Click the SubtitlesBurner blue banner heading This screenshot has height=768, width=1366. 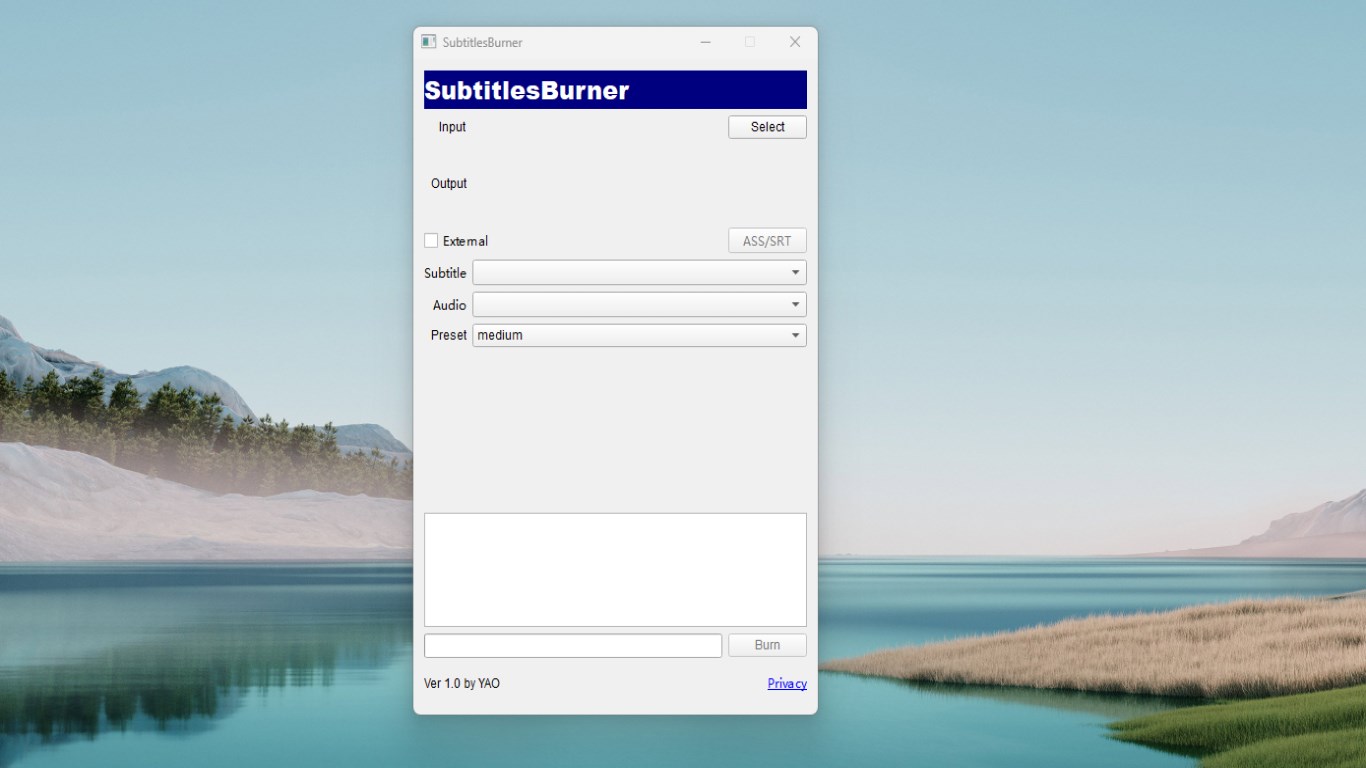tap(615, 90)
